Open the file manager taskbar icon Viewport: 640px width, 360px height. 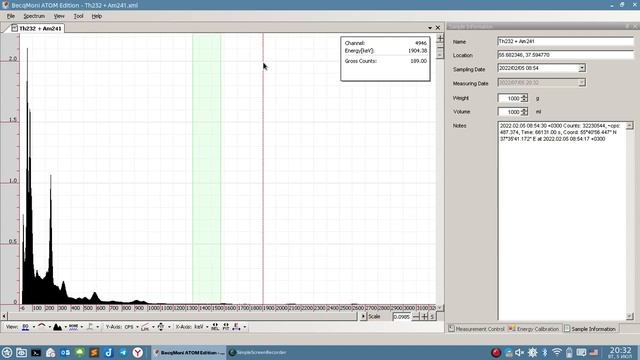coord(21,353)
